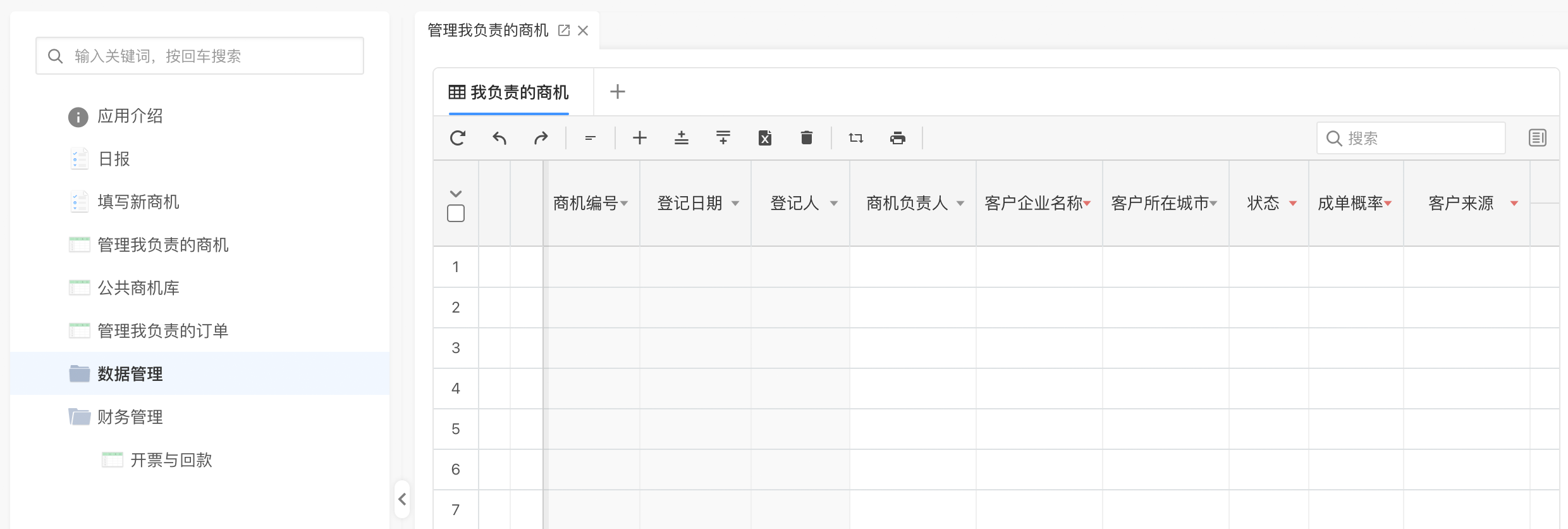
Task: Add a new view tab
Action: 618,92
